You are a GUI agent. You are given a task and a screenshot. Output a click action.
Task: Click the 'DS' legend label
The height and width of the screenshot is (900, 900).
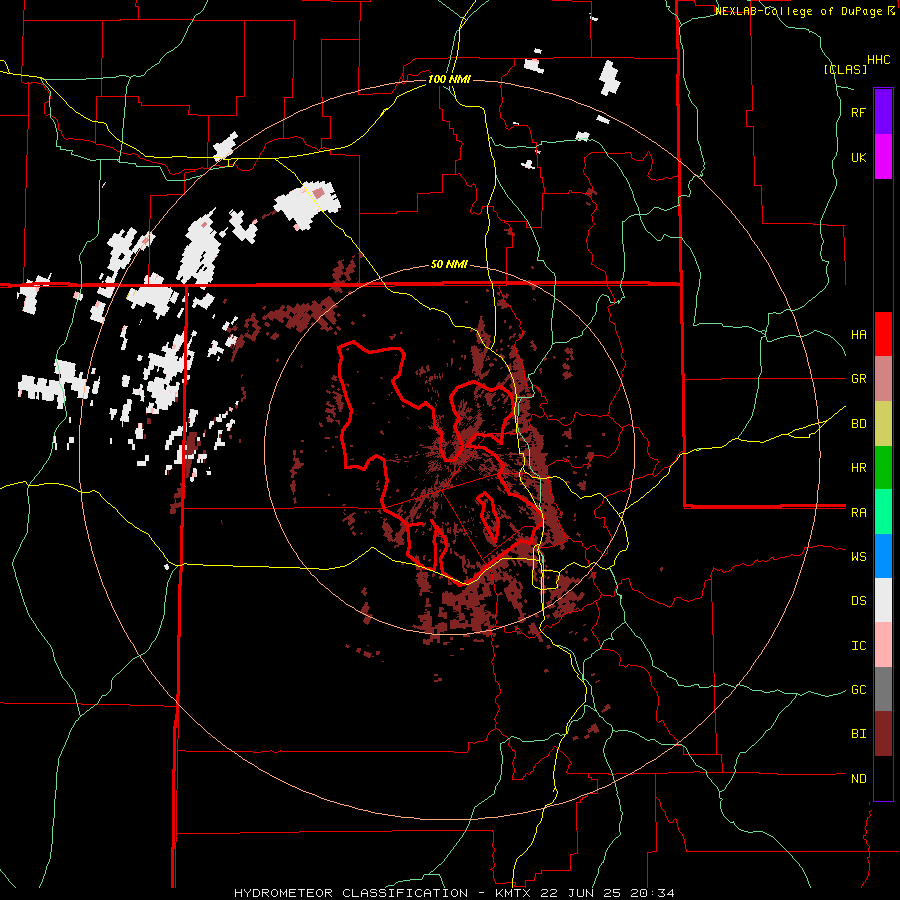pyautogui.click(x=858, y=601)
